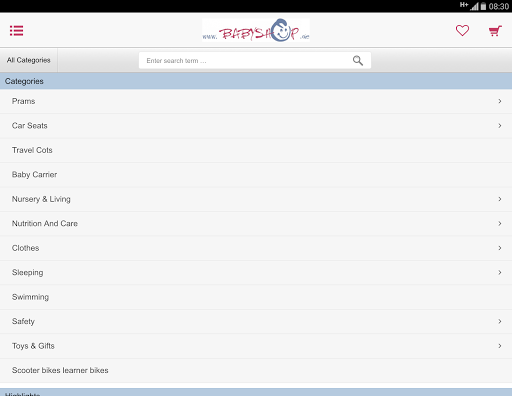This screenshot has width=512, height=396.
Task: Open the red hamburger list menu
Action: click(16, 31)
